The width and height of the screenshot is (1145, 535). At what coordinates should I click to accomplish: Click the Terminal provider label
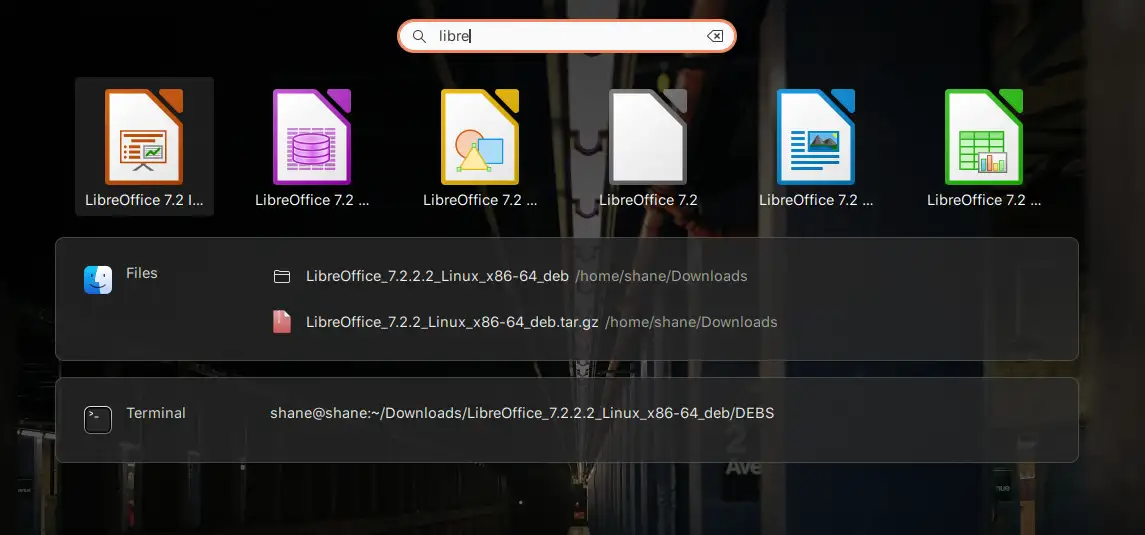tap(156, 413)
